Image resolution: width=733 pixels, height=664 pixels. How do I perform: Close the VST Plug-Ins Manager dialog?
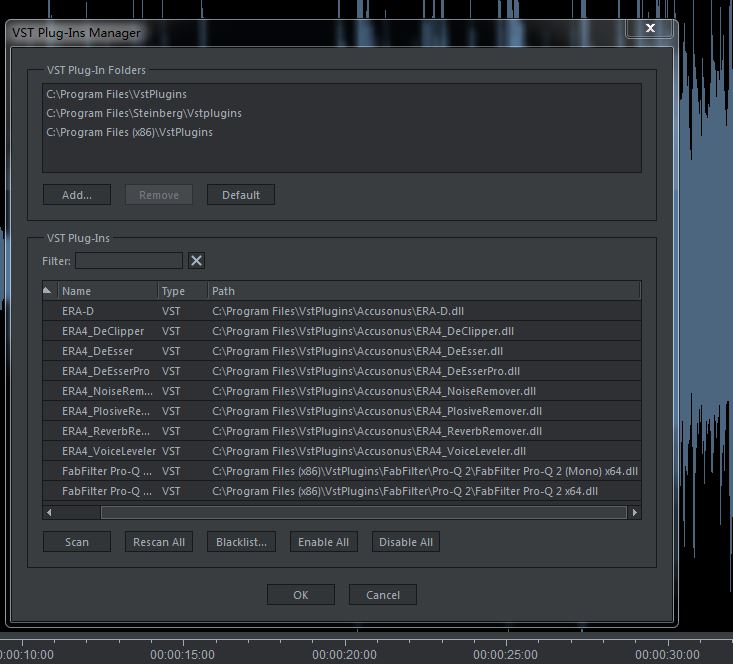click(650, 29)
